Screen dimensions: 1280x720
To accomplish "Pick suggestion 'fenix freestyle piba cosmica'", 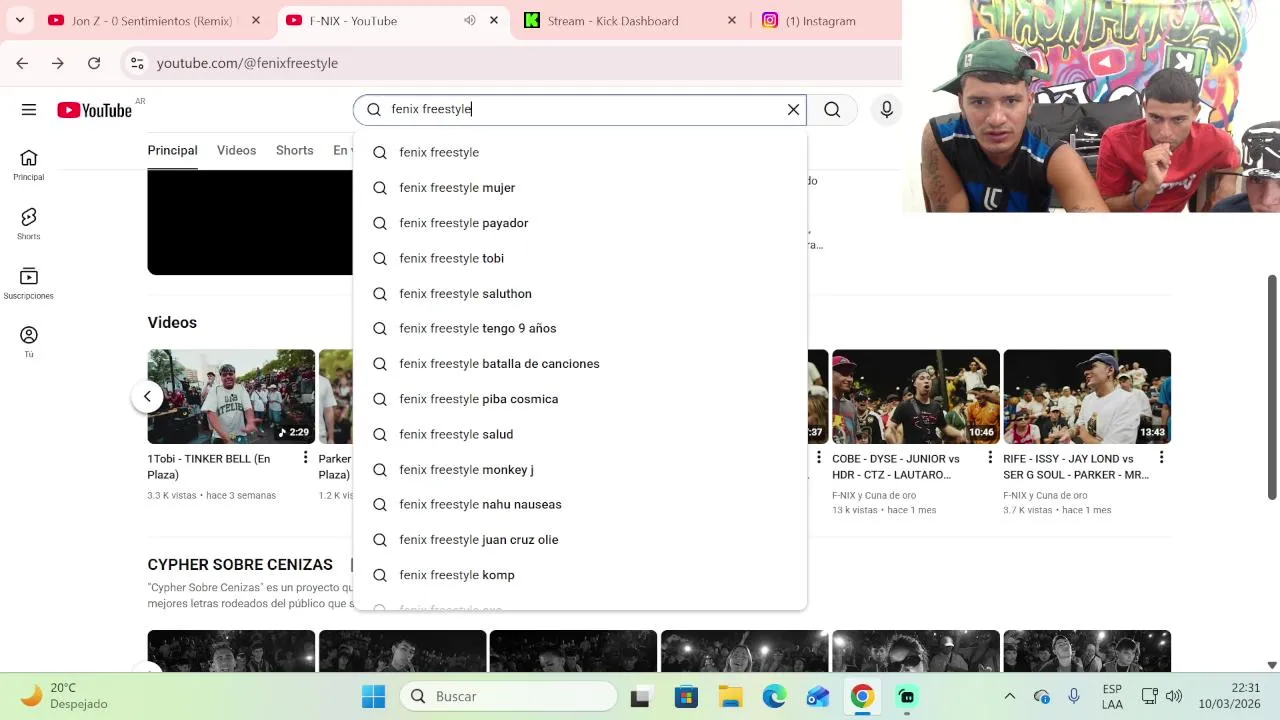I will [x=579, y=399].
